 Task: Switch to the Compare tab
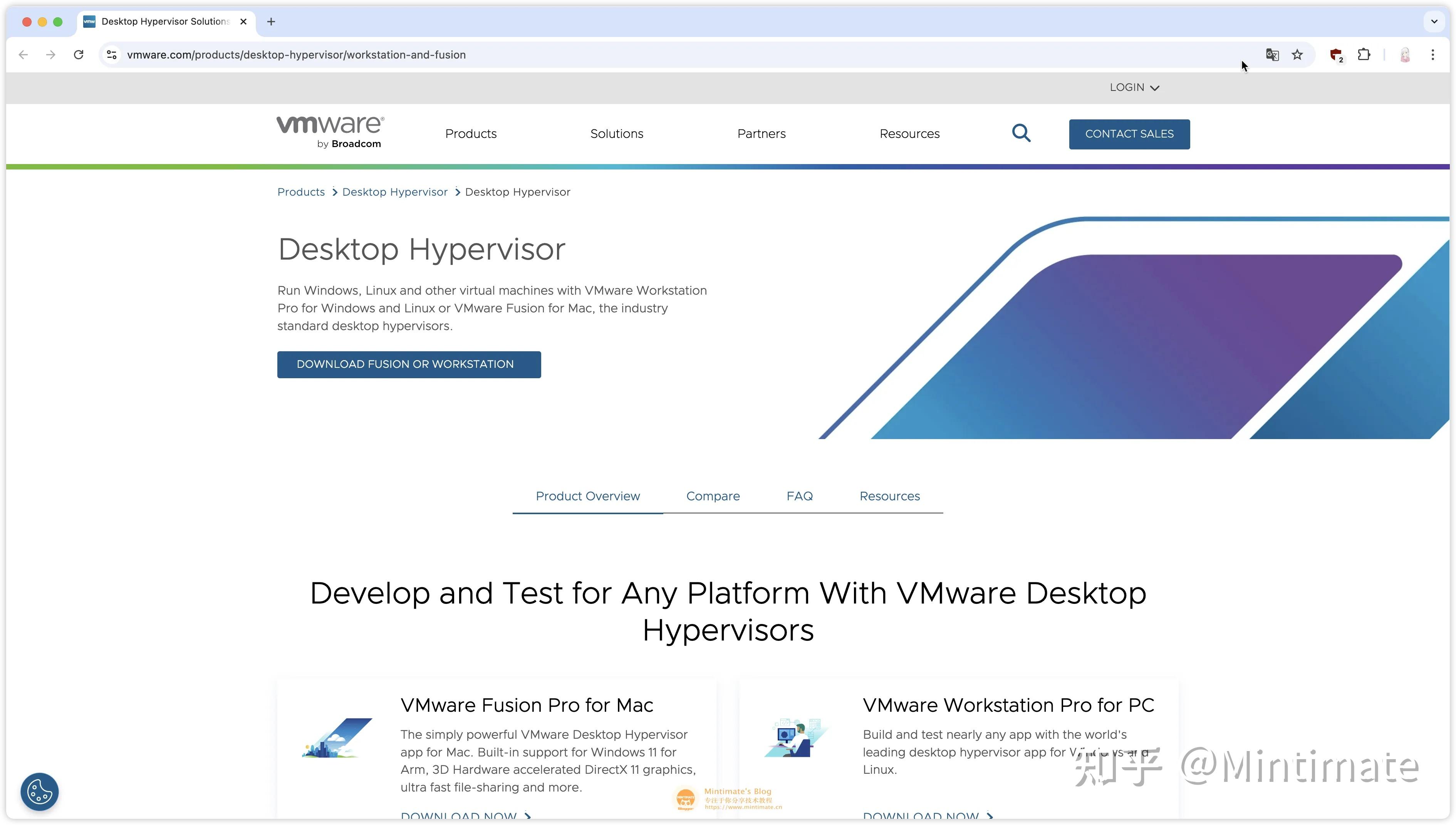(713, 496)
